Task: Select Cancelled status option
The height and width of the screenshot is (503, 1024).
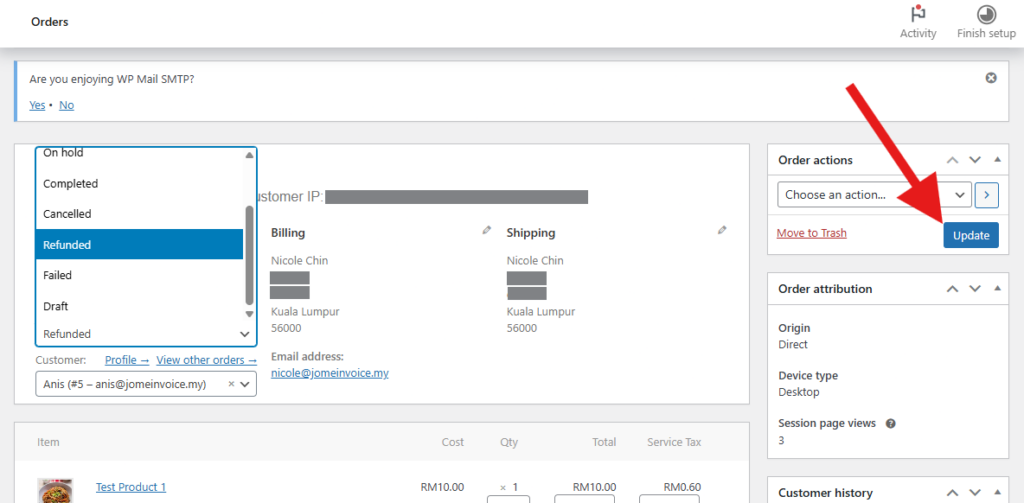Action: (x=139, y=214)
